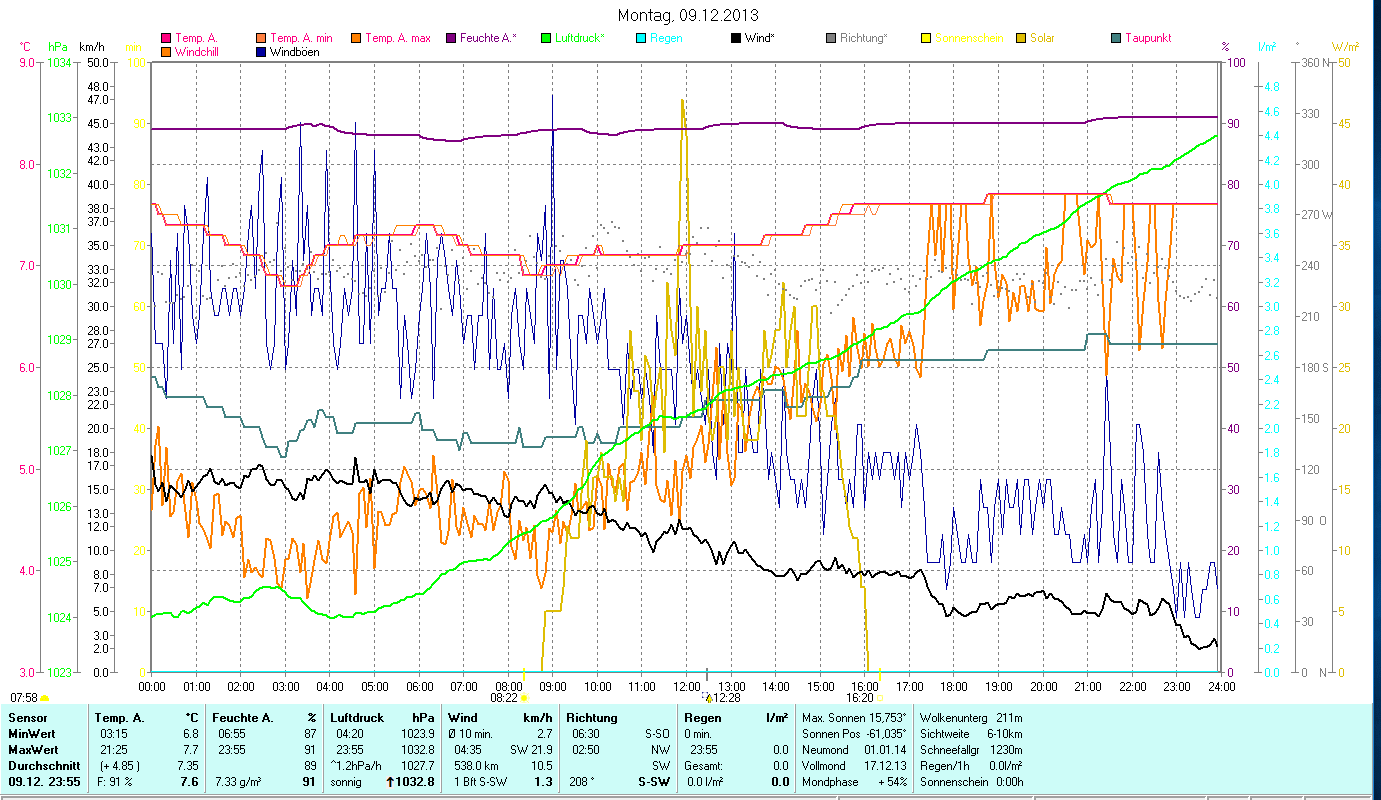Click the orange Temp. A. min legend square
1381x800 pixels.
(x=261, y=39)
